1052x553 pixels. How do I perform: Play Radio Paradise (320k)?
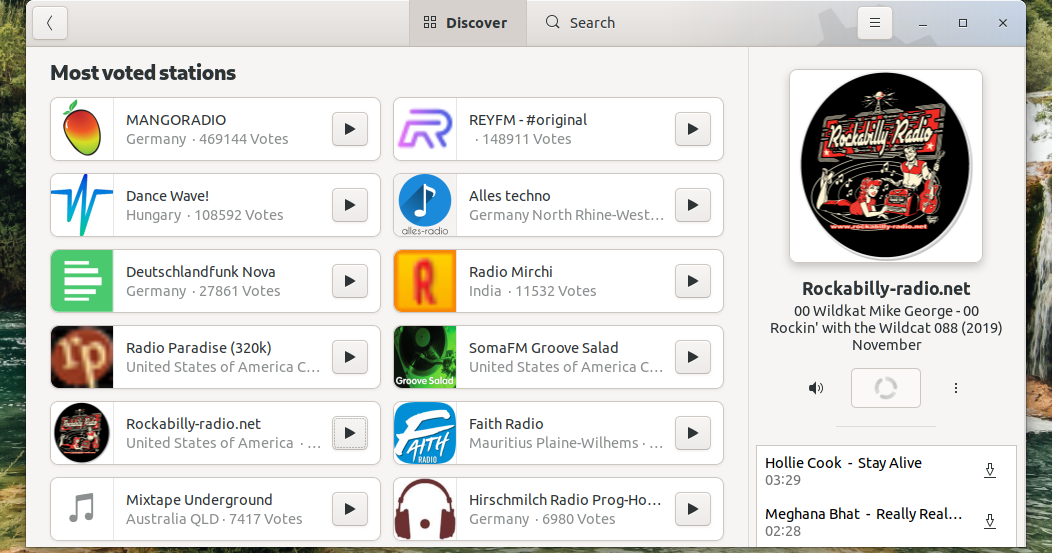(350, 356)
